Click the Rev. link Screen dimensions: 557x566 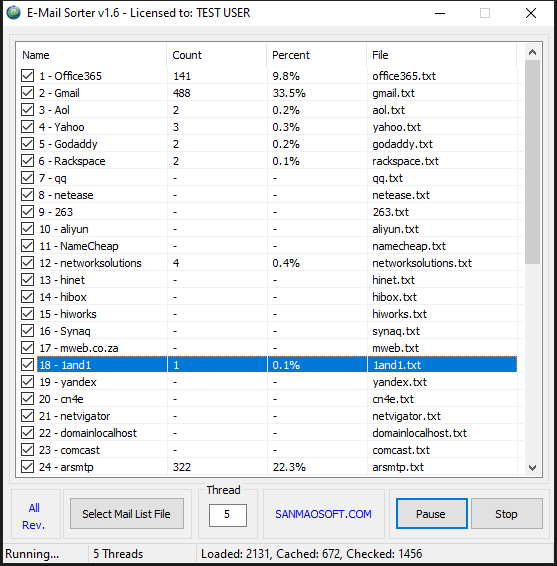[x=33, y=525]
